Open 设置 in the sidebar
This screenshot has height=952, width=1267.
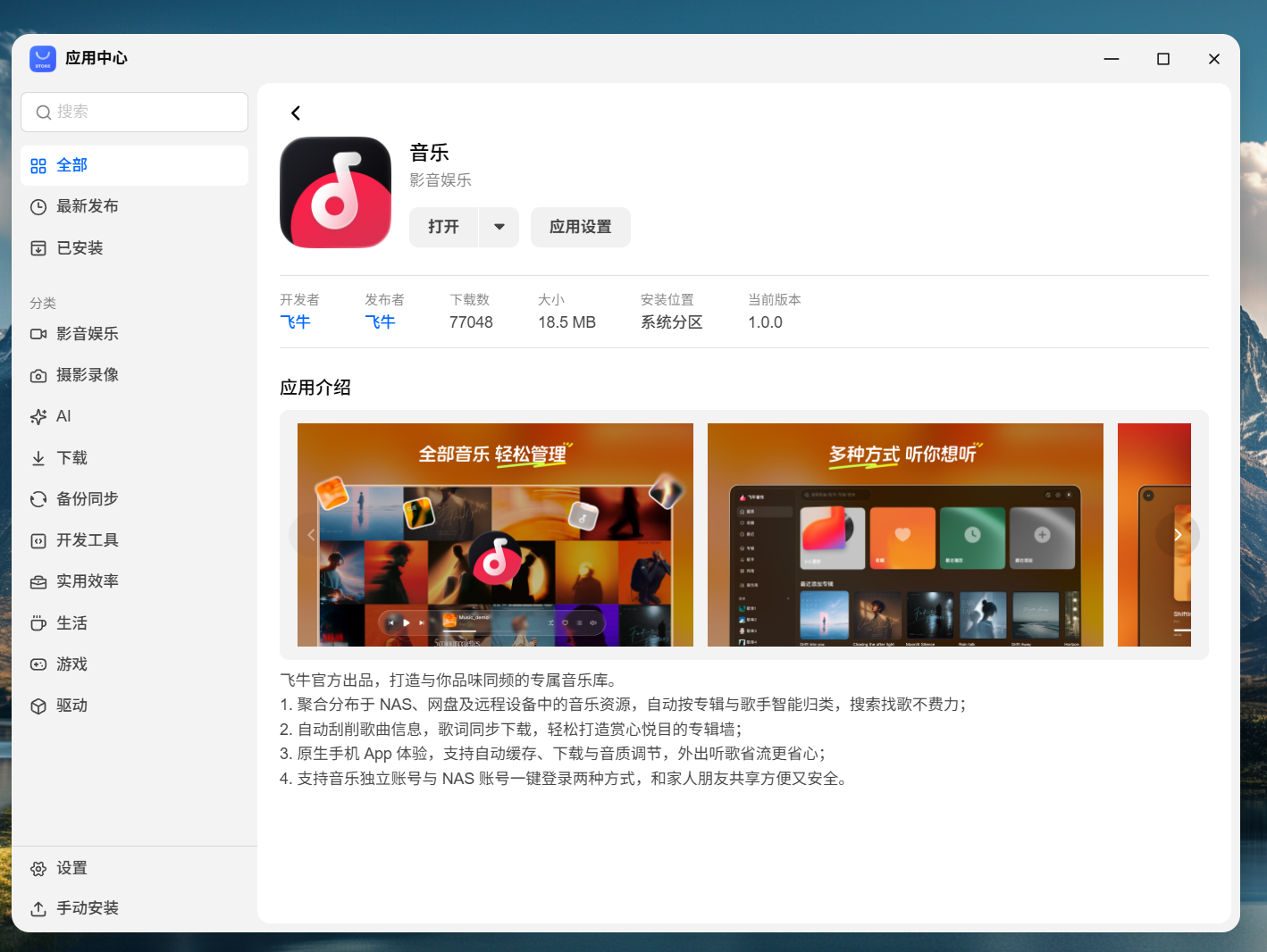click(134, 868)
